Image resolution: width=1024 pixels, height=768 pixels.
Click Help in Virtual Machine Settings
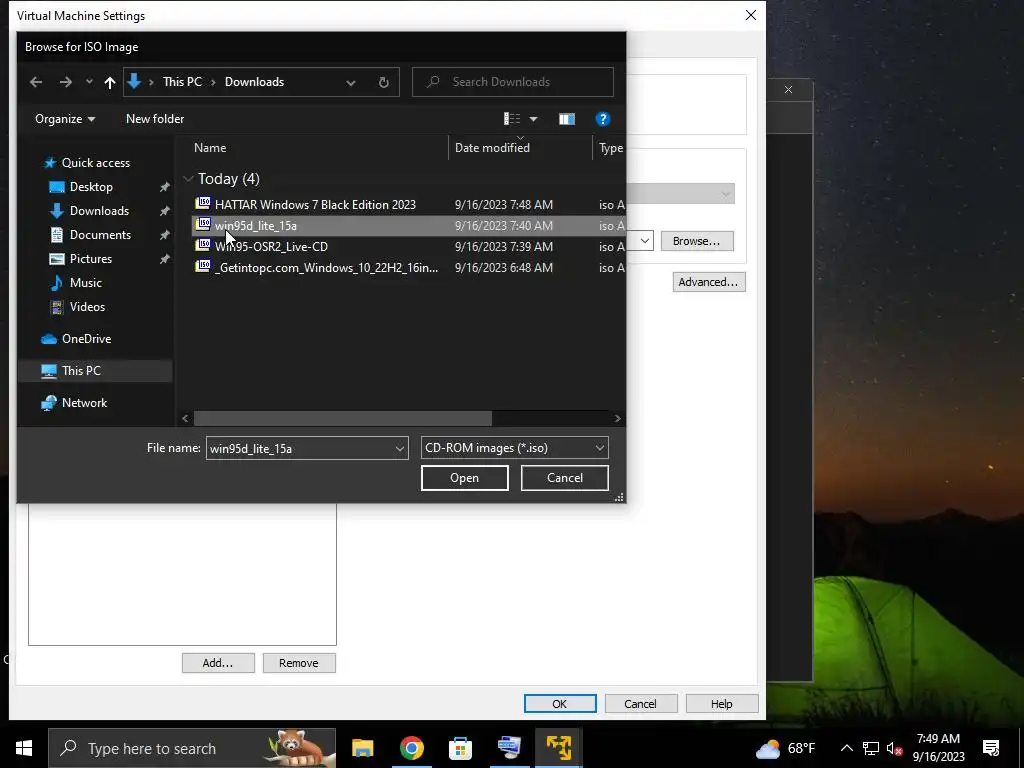[722, 704]
